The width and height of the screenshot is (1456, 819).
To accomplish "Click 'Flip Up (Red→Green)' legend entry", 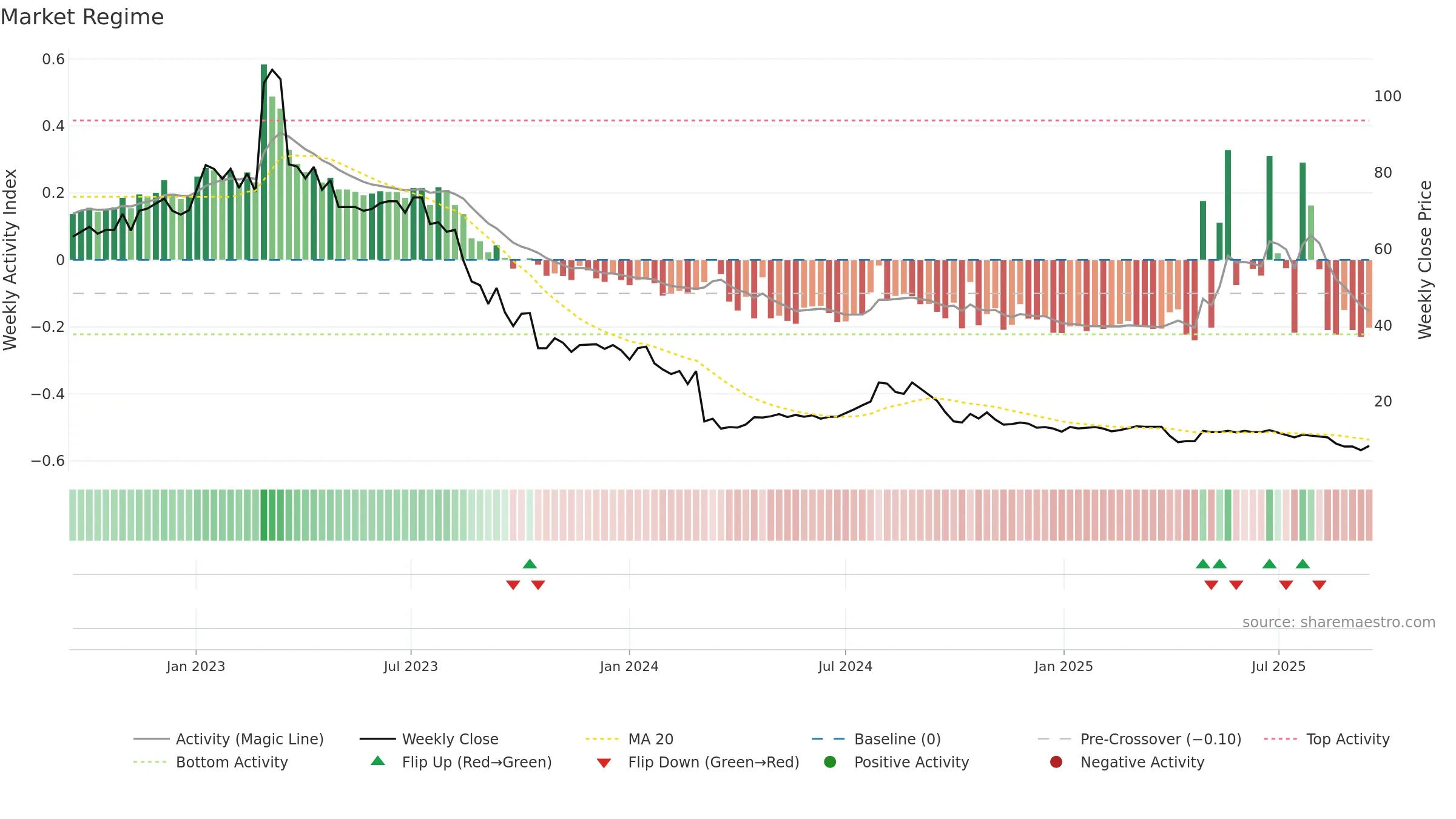I will click(x=461, y=762).
